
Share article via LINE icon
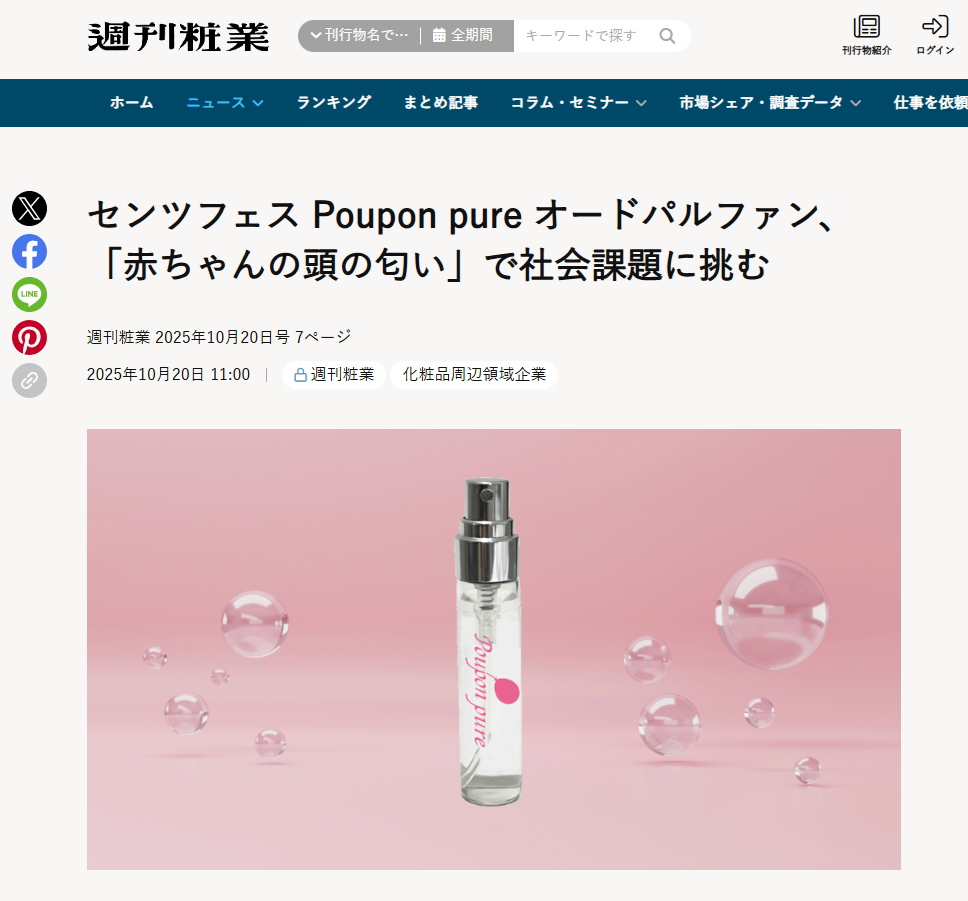30,295
